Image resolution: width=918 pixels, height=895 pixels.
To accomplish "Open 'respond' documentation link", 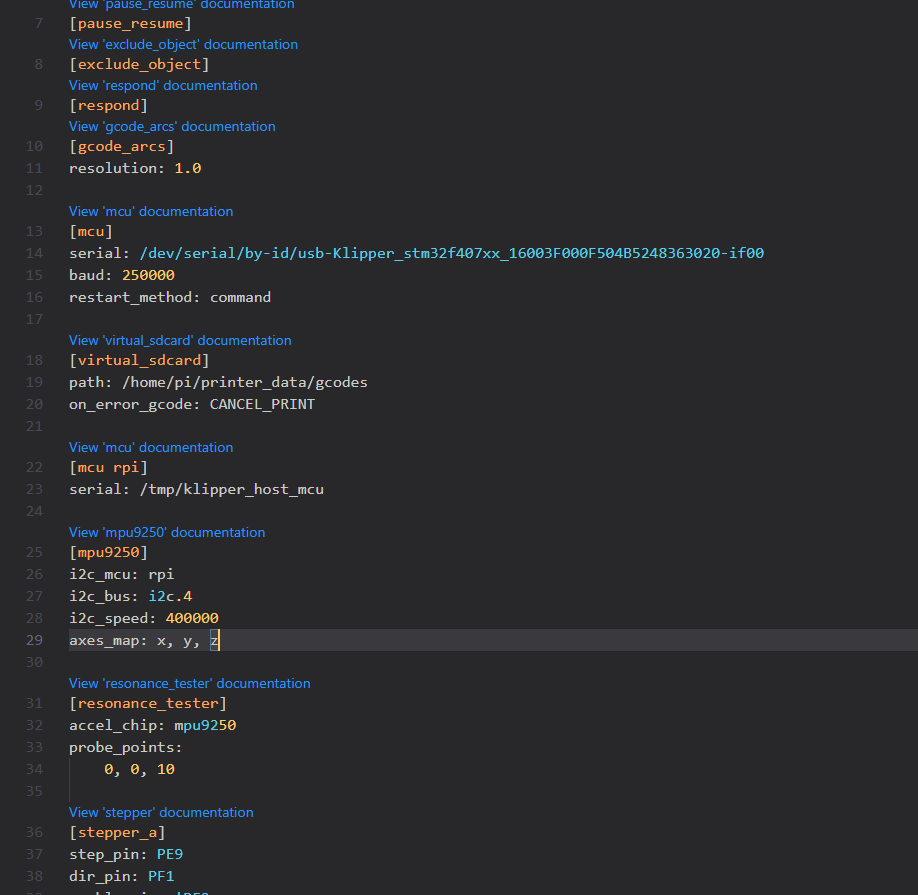I will coord(163,85).
